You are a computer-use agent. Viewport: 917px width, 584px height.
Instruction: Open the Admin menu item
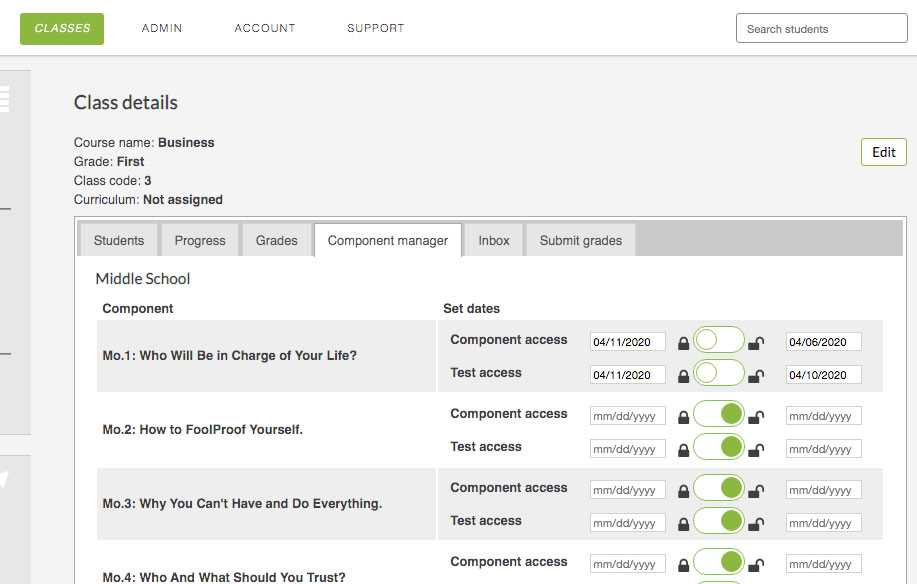coord(162,28)
